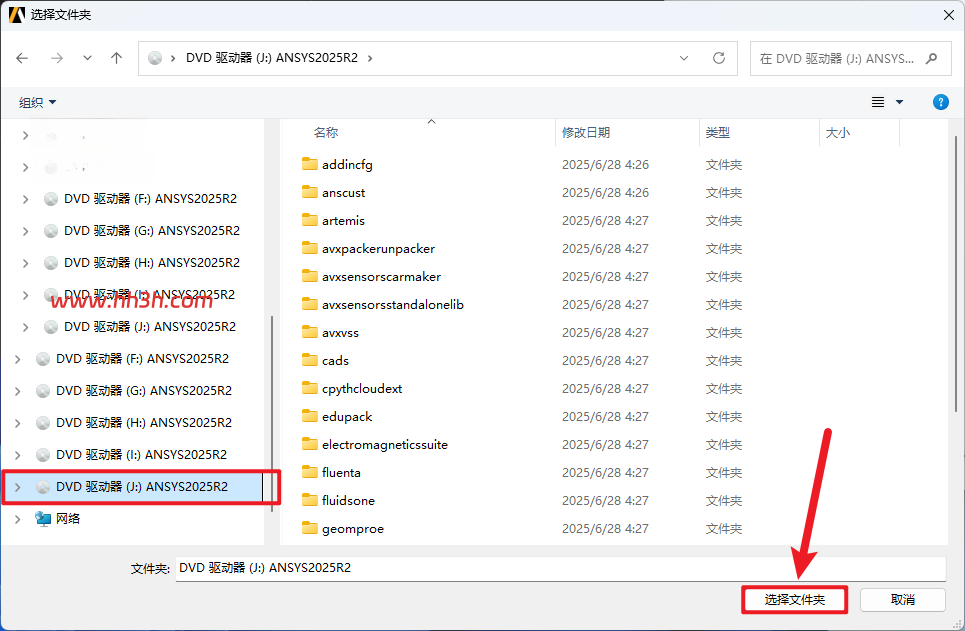Screen dimensions: 965x631
Task: Click the forward navigation arrow
Action: point(57,58)
